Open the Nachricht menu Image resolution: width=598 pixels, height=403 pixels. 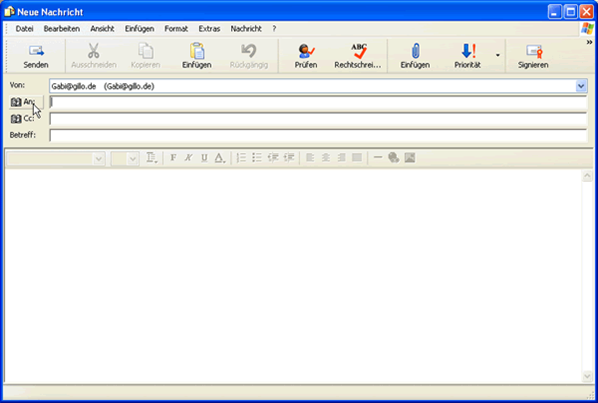coord(246,29)
